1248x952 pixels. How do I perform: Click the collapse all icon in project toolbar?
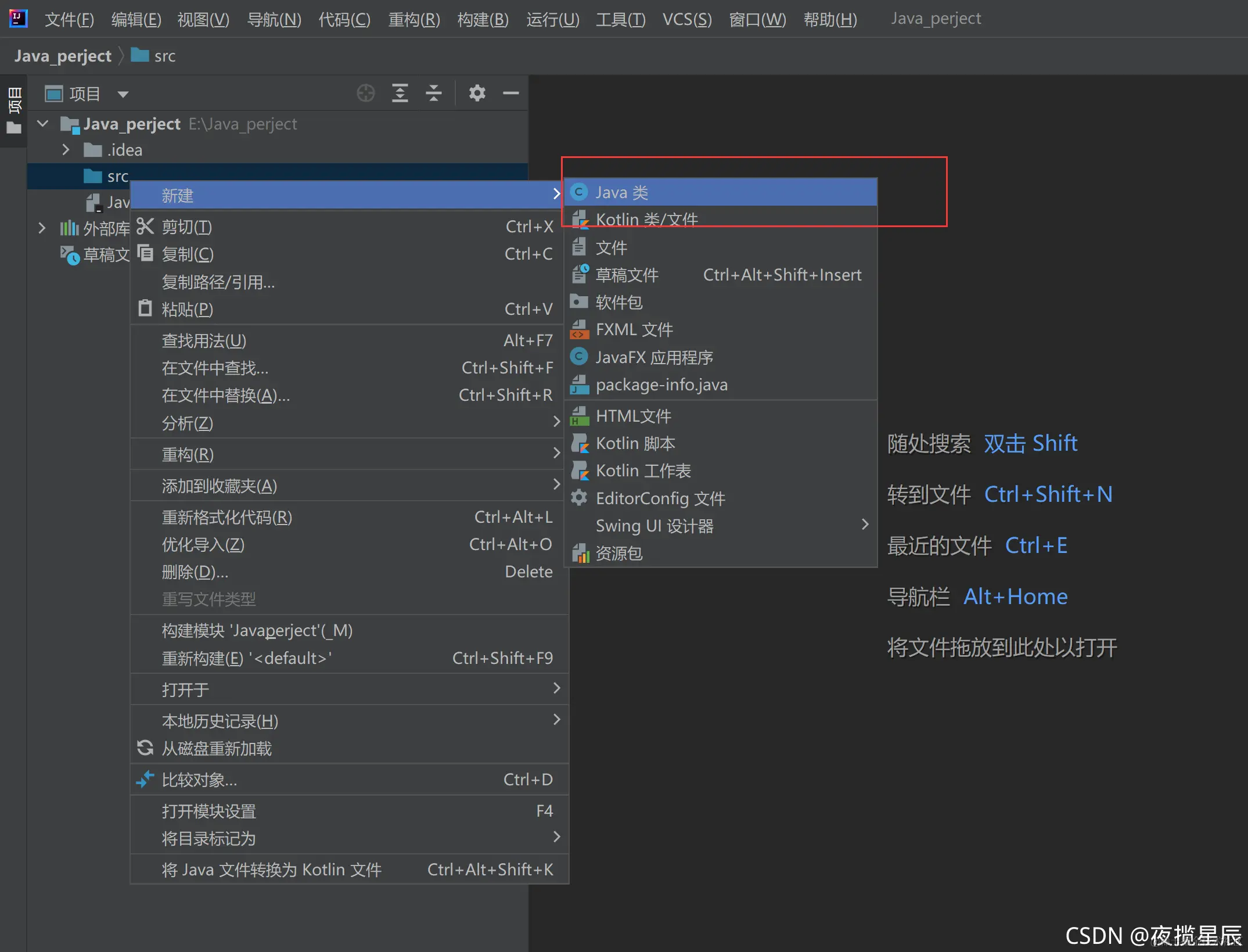[x=433, y=93]
